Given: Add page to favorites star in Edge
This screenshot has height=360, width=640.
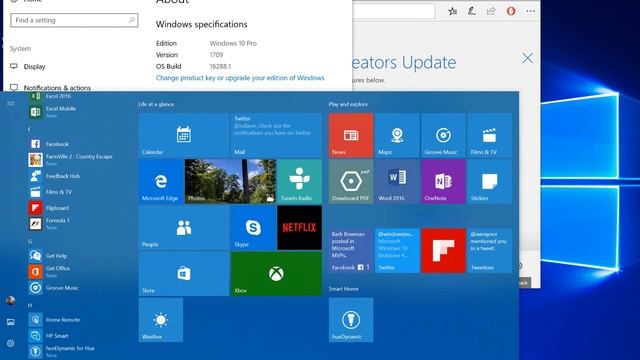Looking at the screenshot, I should (452, 11).
